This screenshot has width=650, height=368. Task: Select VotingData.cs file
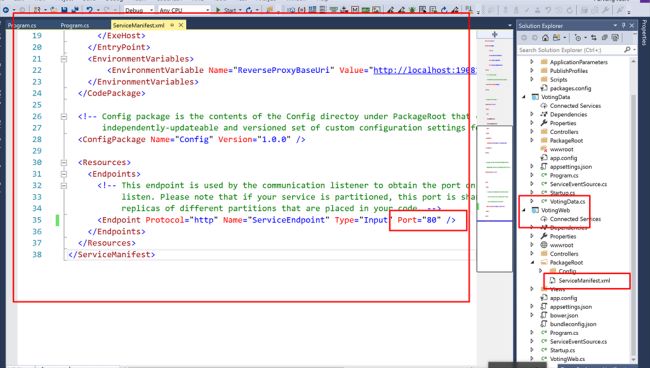click(x=568, y=201)
